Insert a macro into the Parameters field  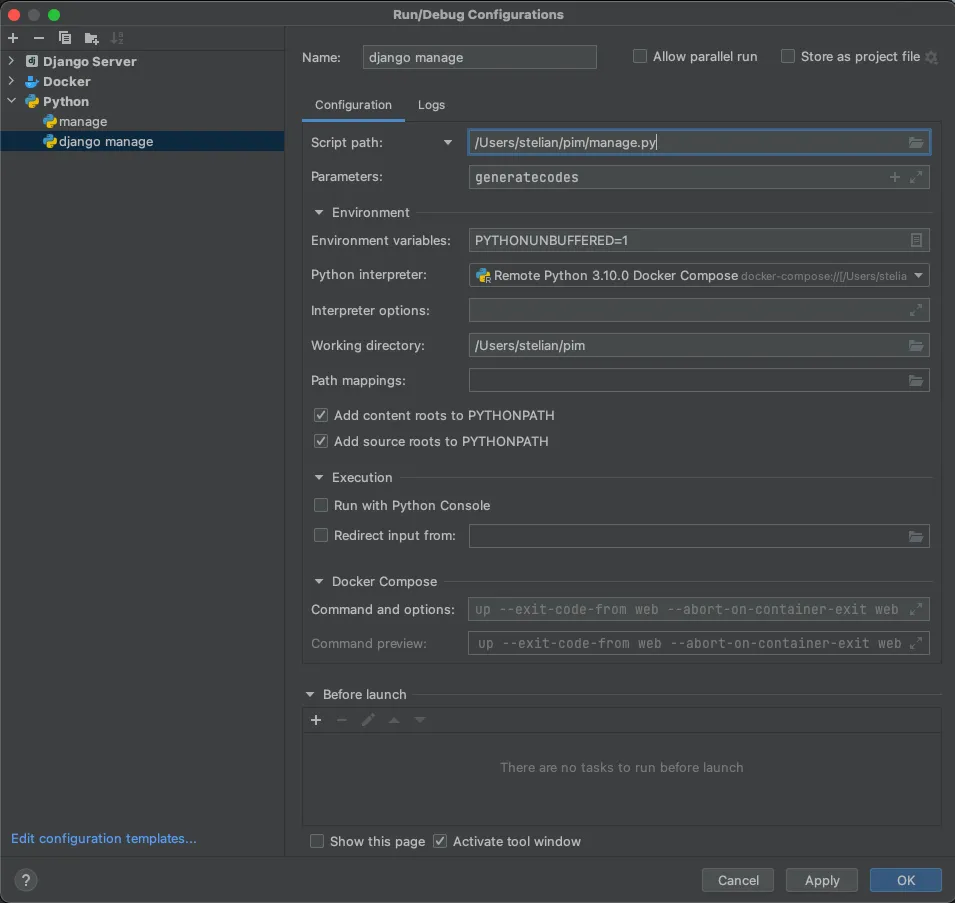[x=894, y=177]
